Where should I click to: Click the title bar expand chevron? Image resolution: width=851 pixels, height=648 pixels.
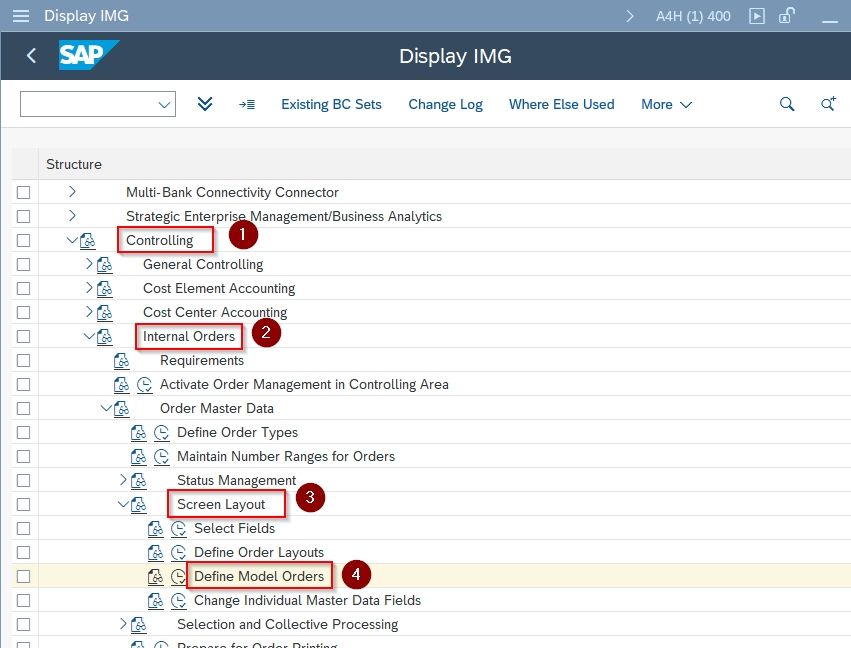coord(630,16)
